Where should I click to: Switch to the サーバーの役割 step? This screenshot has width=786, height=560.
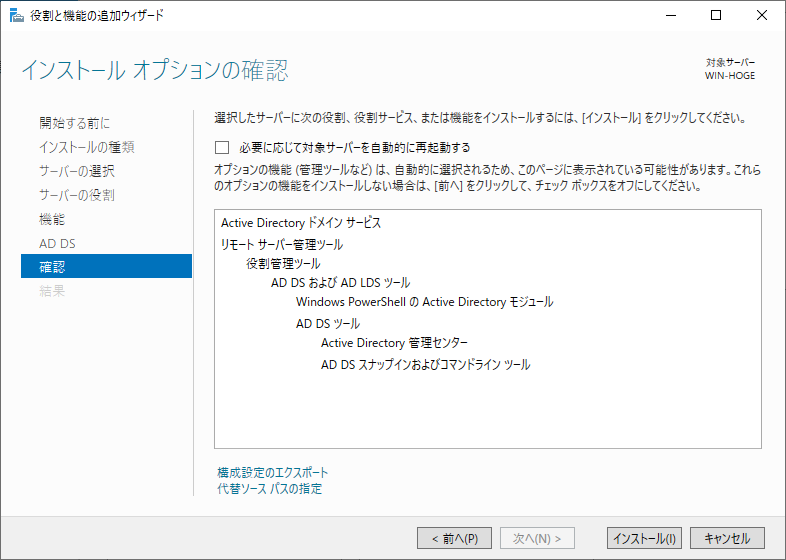77,195
